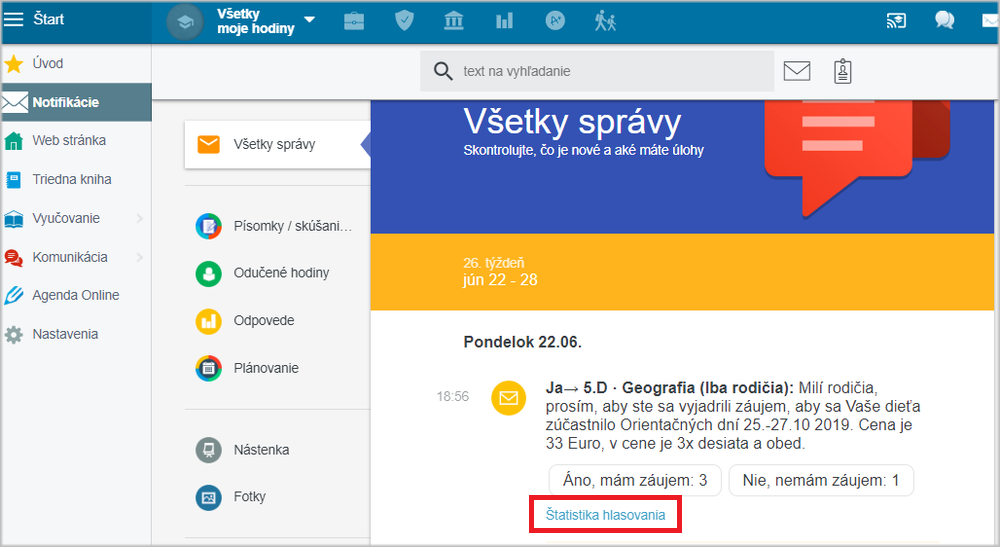Click the envelope icon at top right corner
Image resolution: width=1000 pixels, height=547 pixels.
tap(990, 21)
